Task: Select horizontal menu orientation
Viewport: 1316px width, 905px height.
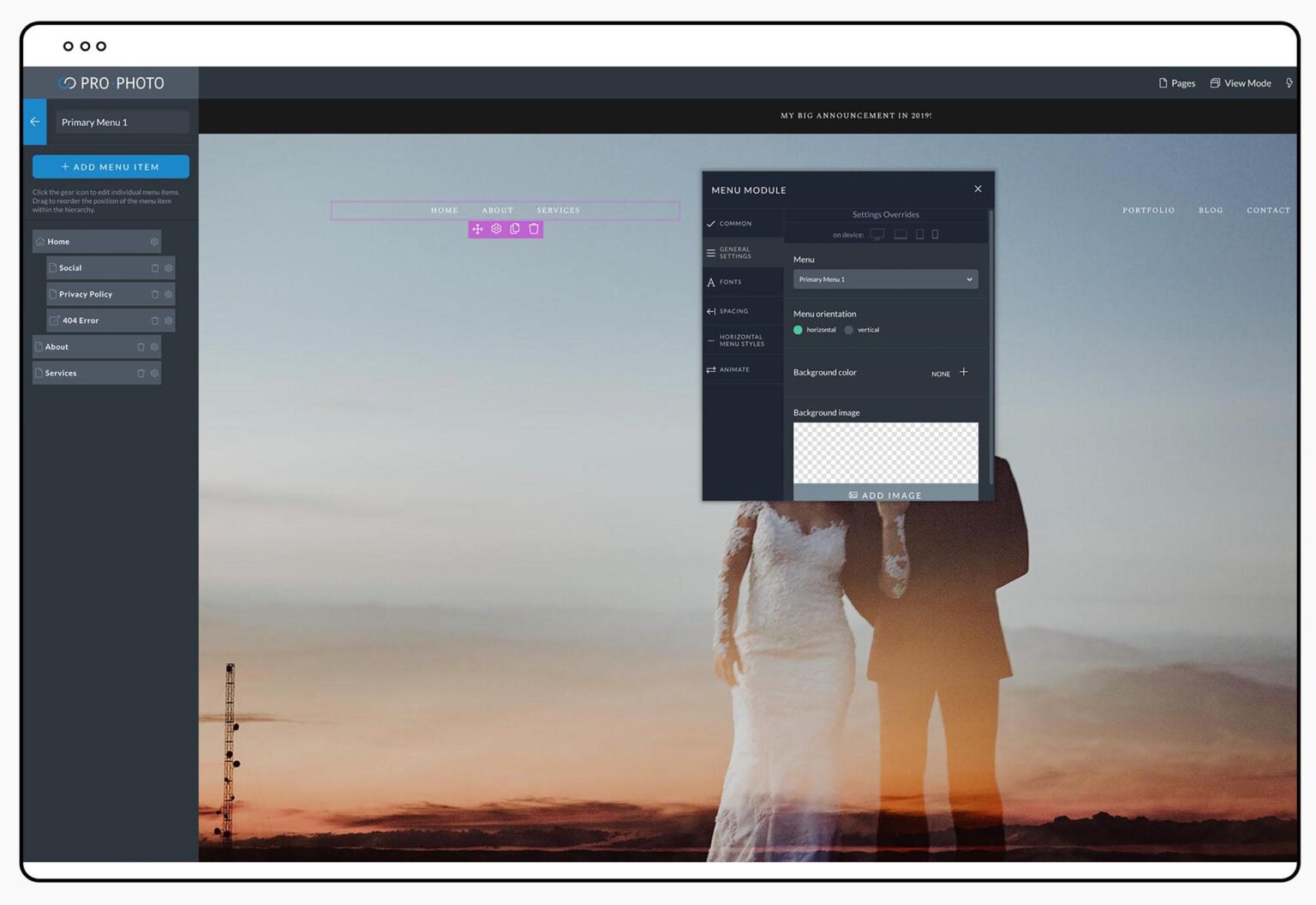Action: coord(798,329)
